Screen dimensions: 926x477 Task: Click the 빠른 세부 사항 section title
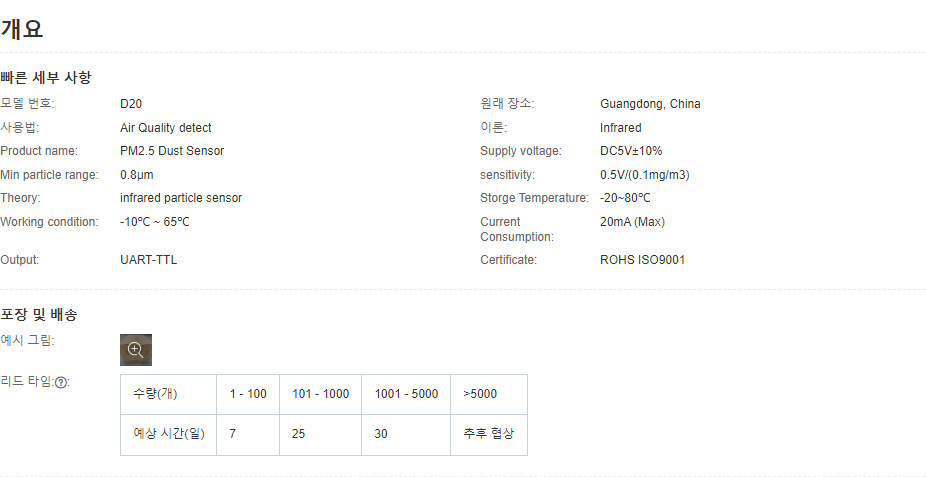(x=46, y=78)
